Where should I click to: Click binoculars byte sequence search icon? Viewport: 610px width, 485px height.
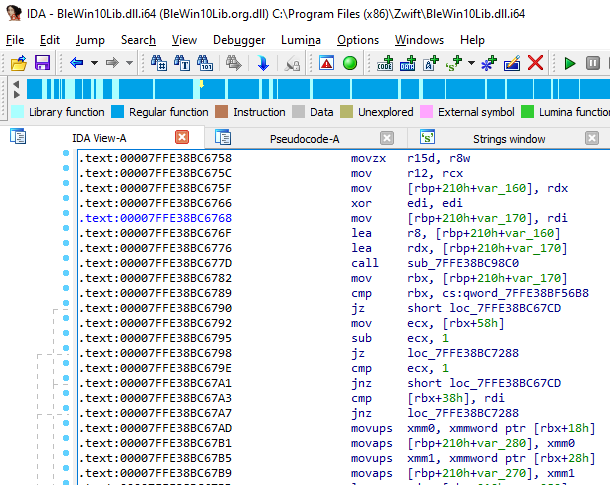(205, 63)
